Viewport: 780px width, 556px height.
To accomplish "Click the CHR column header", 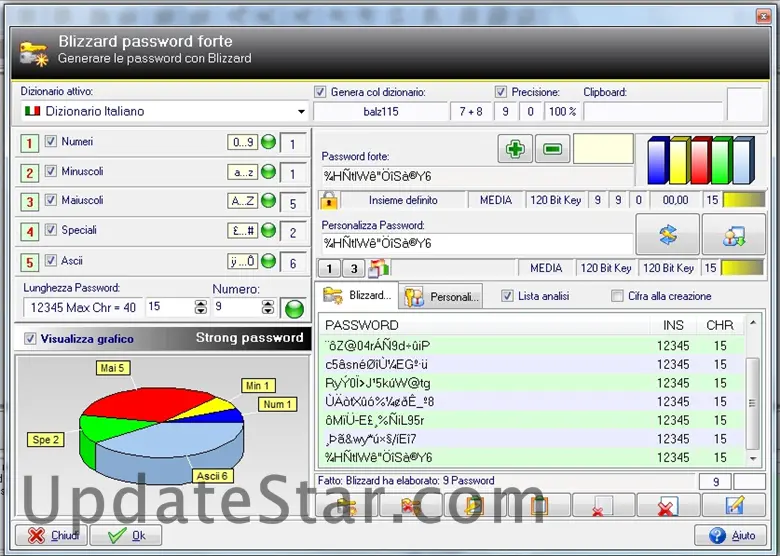I will [720, 325].
